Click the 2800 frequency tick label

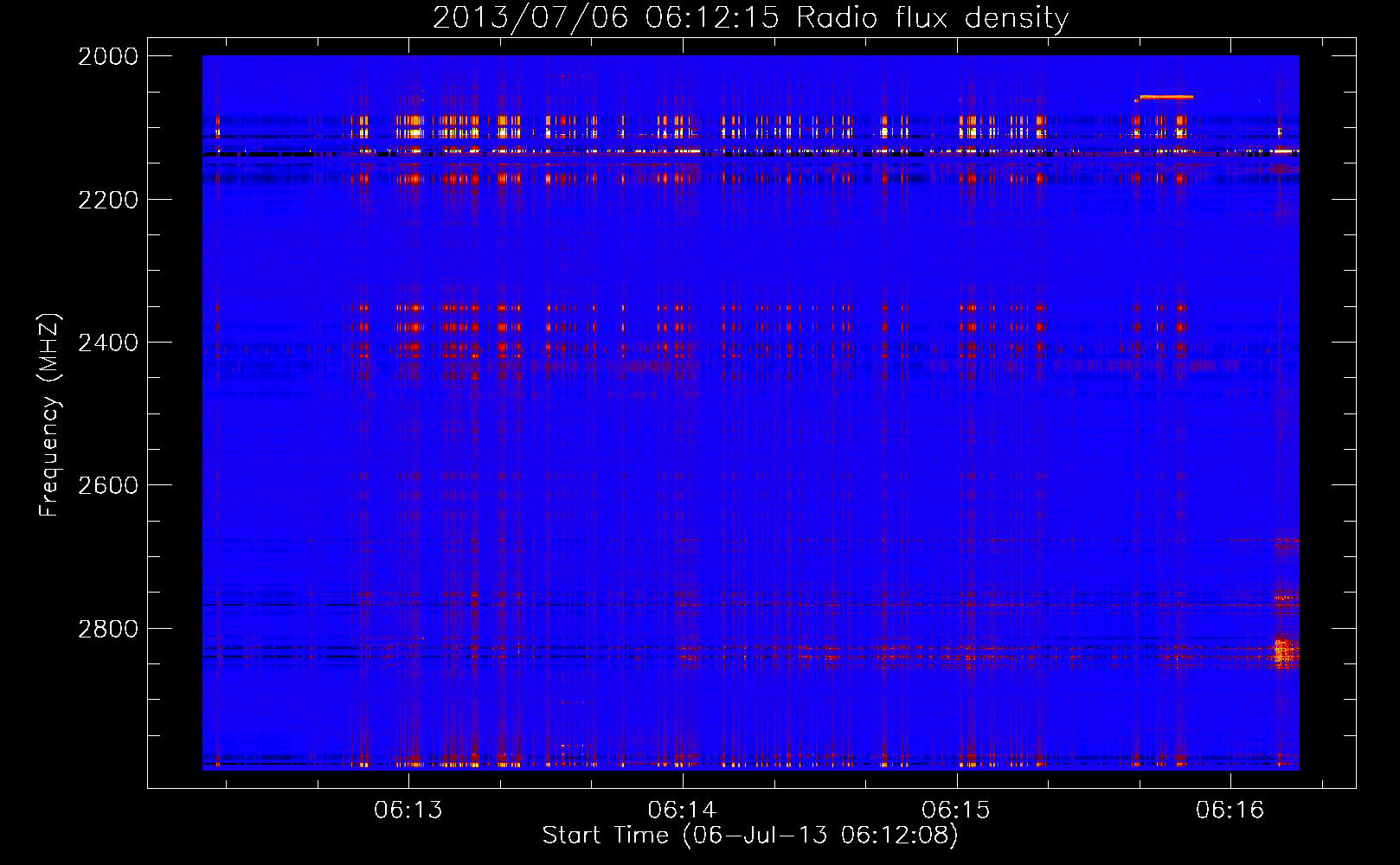pos(108,629)
